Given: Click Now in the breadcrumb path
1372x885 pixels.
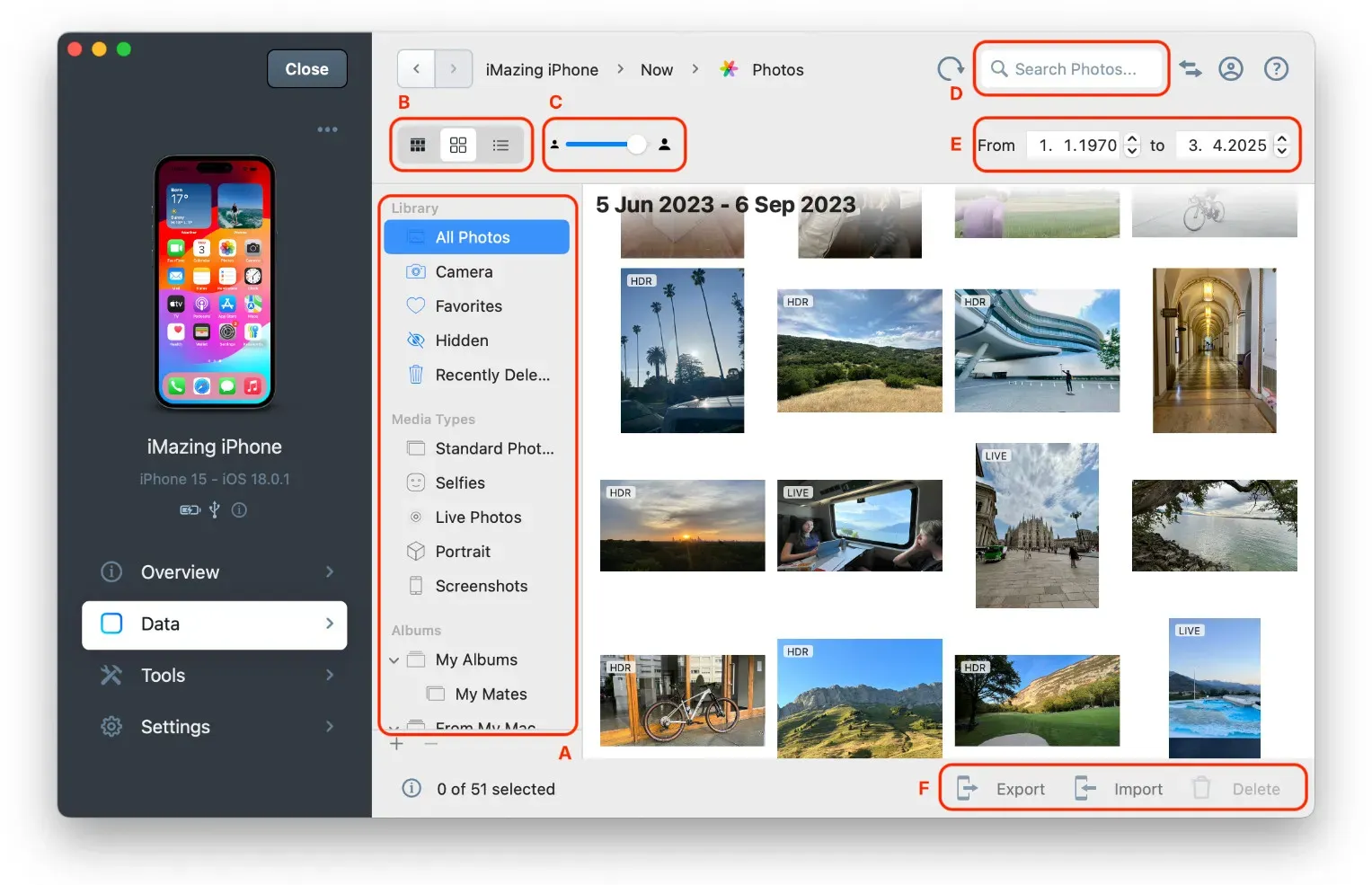Looking at the screenshot, I should coord(656,68).
